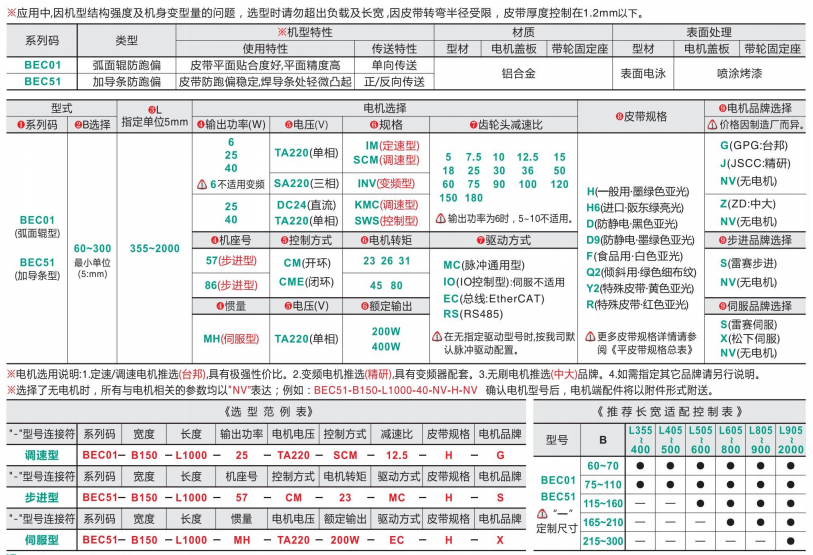This screenshot has width=813, height=555.
Task: Click the warning triangle next to "价格因制造厂而异"
Action: [x=711, y=125]
